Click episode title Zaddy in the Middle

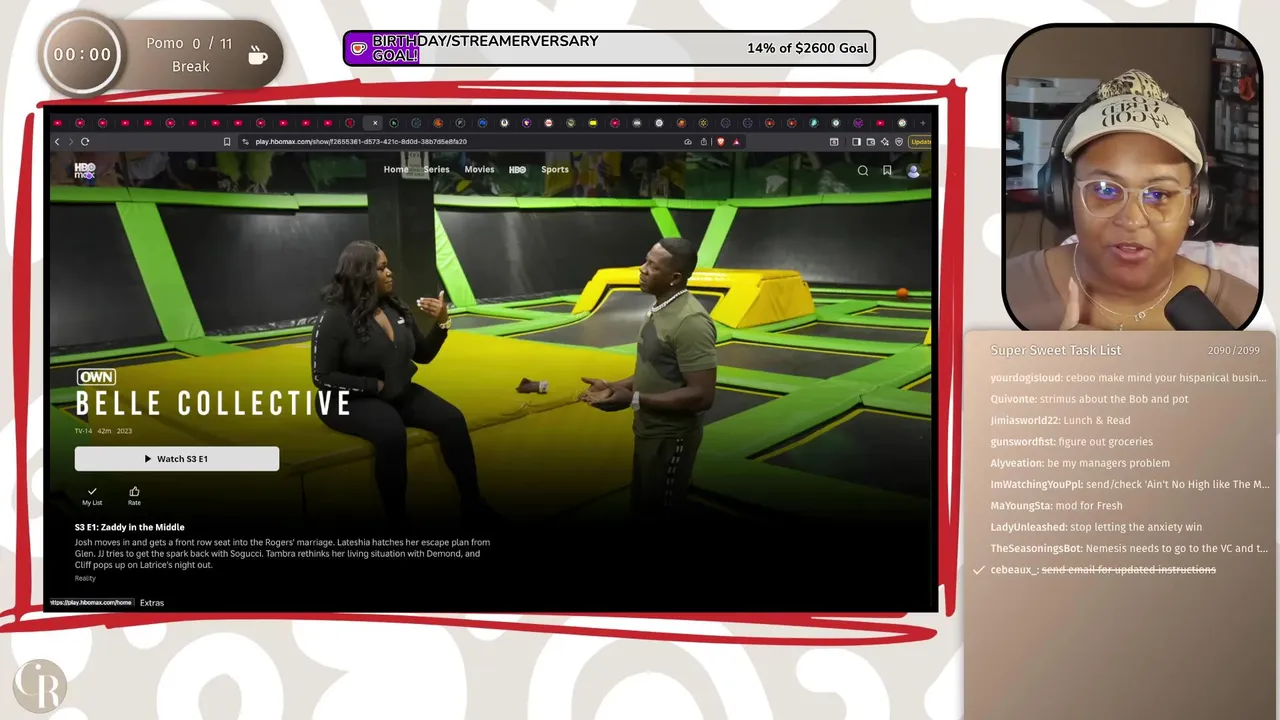(130, 527)
